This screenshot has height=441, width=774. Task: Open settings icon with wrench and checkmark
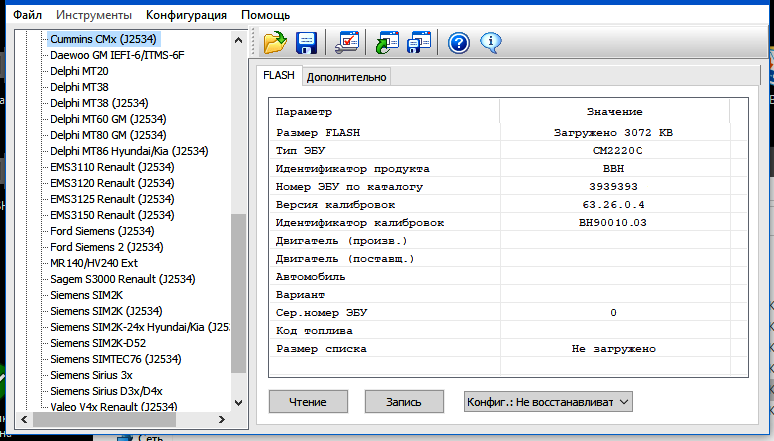point(347,42)
